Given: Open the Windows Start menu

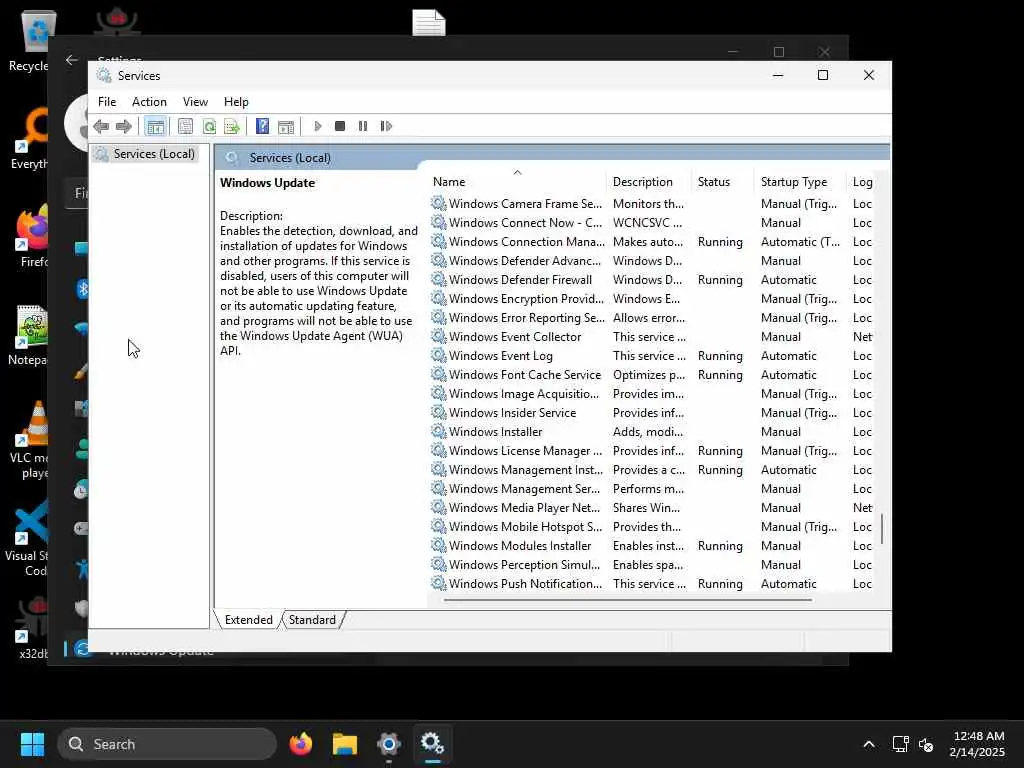Looking at the screenshot, I should pyautogui.click(x=32, y=744).
